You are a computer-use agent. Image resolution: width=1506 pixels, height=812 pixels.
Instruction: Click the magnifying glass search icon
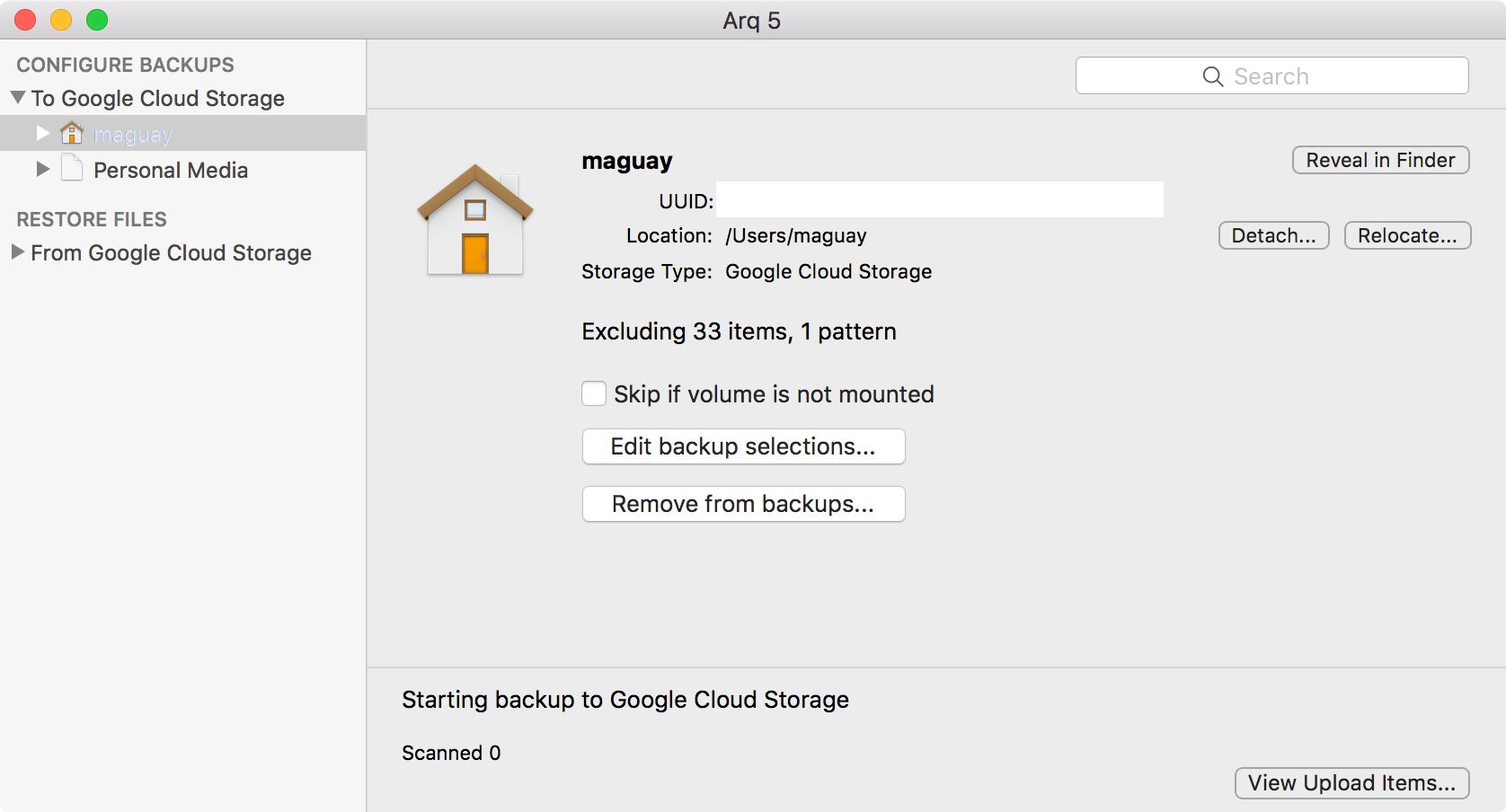point(1213,76)
